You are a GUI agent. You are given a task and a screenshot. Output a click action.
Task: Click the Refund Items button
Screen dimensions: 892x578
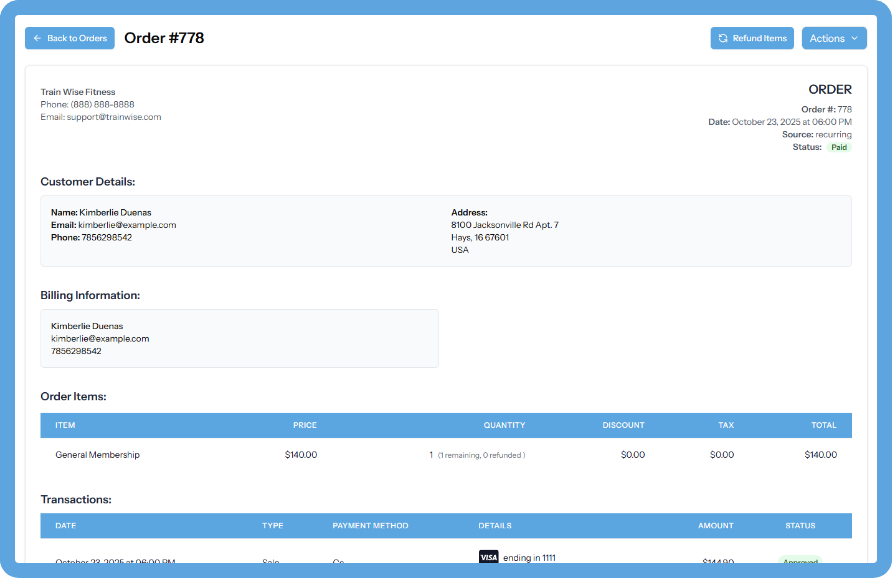coord(752,38)
